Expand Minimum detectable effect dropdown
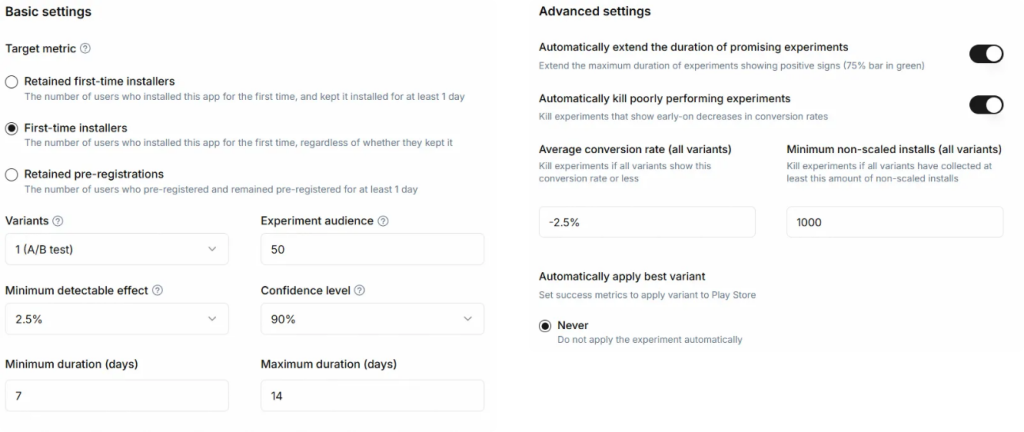 pos(116,319)
